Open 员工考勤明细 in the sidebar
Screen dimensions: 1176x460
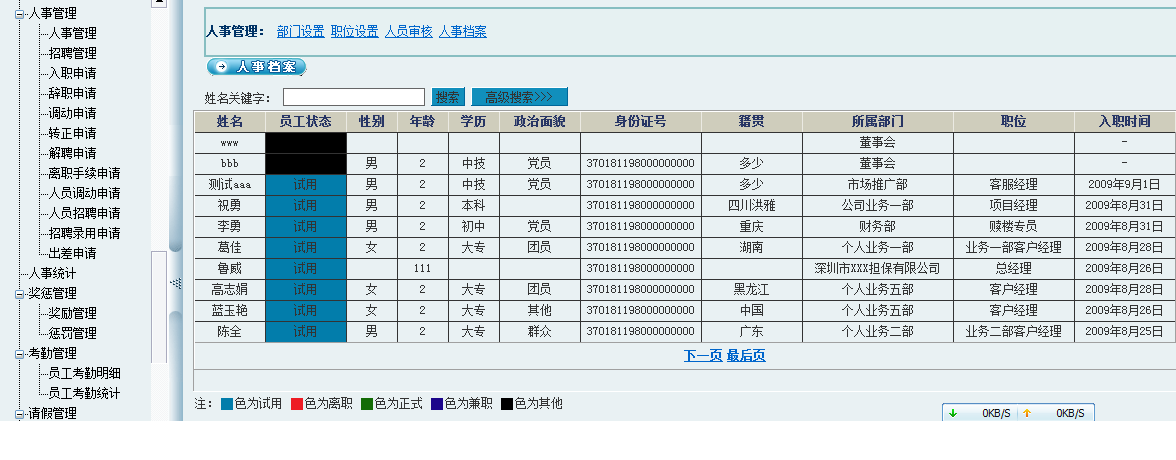[85, 373]
